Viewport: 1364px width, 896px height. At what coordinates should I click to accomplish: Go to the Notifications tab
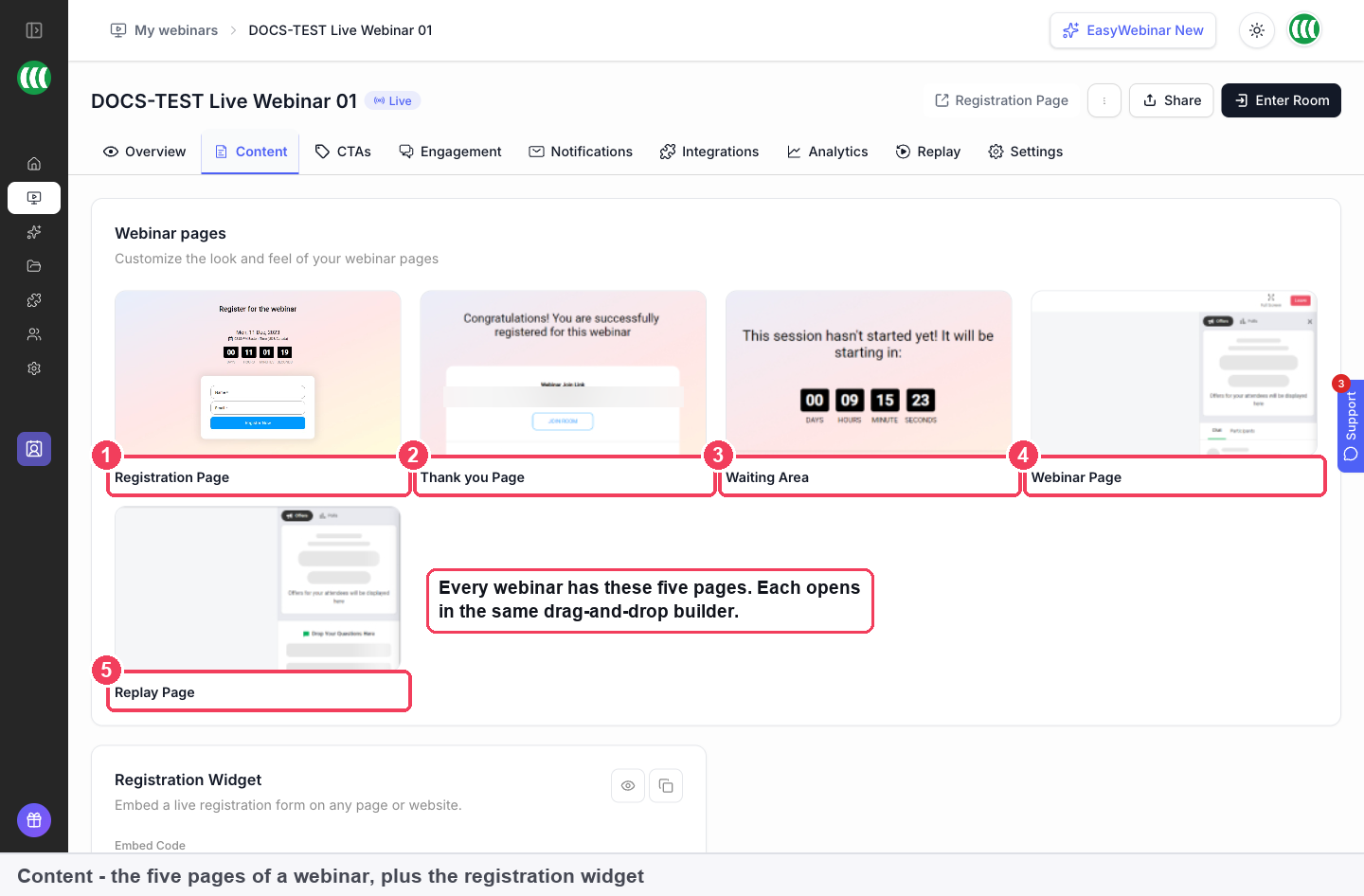tap(581, 152)
